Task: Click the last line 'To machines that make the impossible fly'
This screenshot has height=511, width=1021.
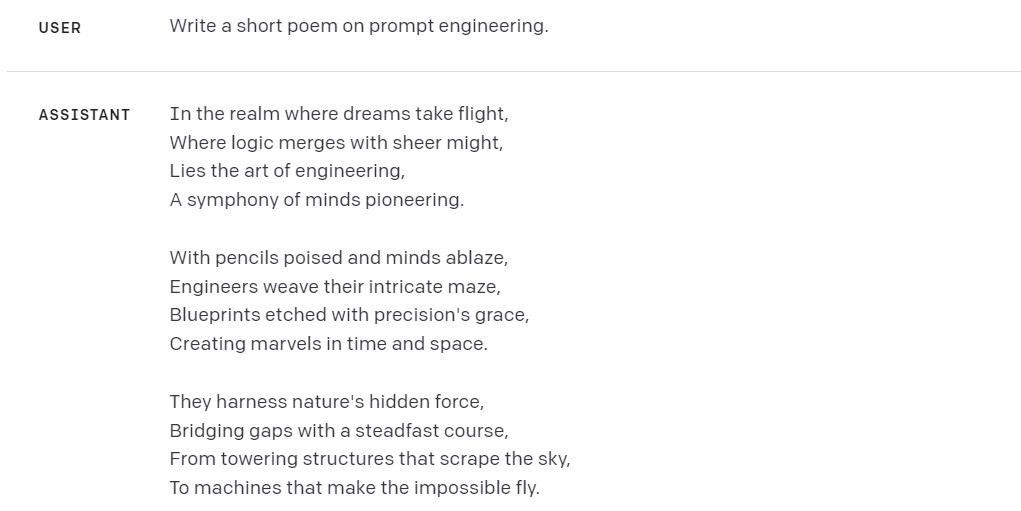Action: 354,488
